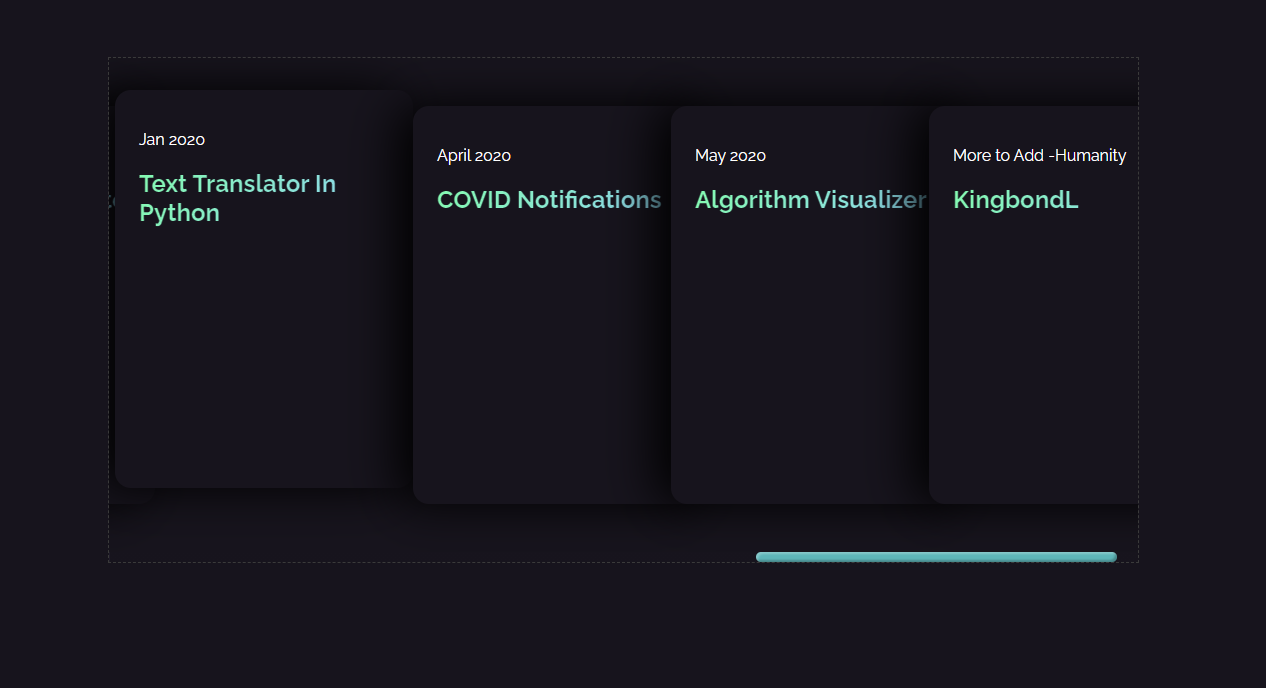Click the word Algorithm in the third card title
Screen dimensions: 1266x688
click(752, 200)
